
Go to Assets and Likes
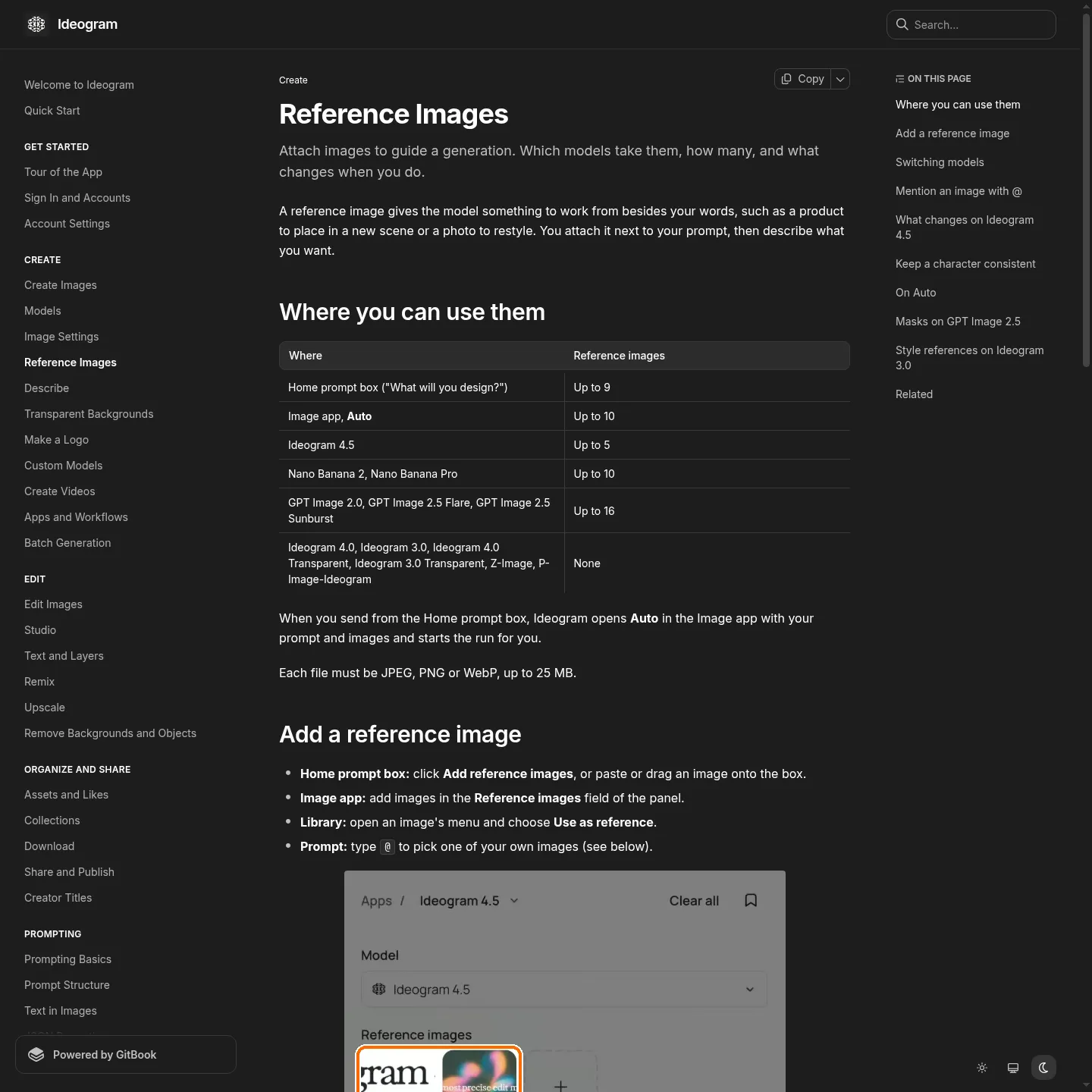66,795
